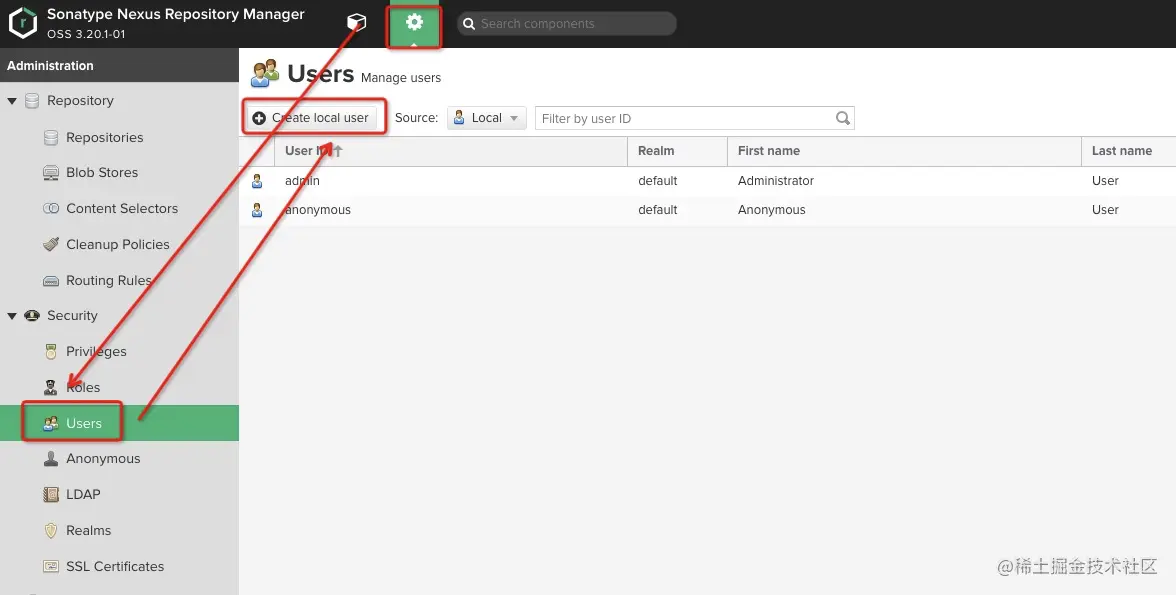
Task: Click the Repository database icon
Action: [x=32, y=101]
